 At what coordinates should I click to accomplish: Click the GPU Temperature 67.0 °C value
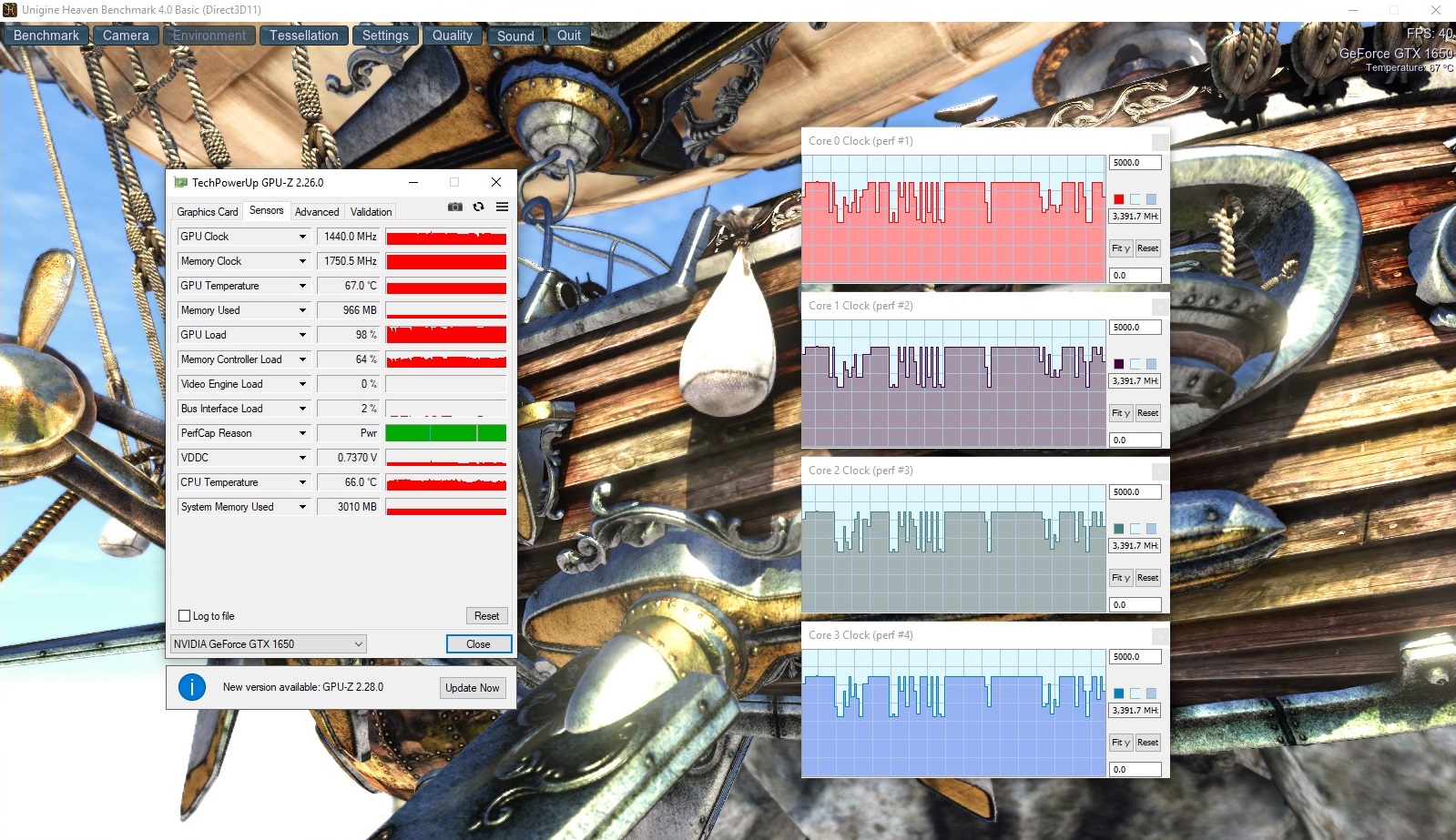(348, 286)
